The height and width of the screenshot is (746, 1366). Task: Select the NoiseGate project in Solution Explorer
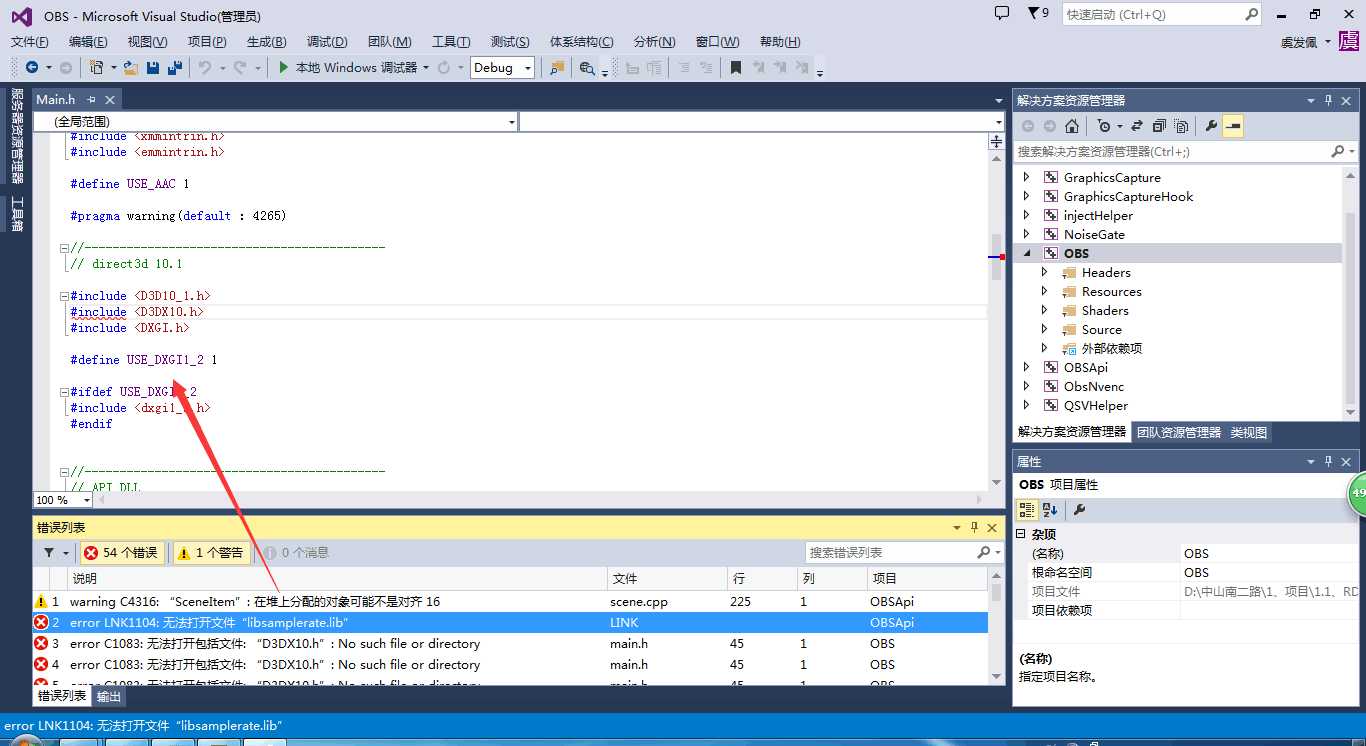pos(1094,234)
